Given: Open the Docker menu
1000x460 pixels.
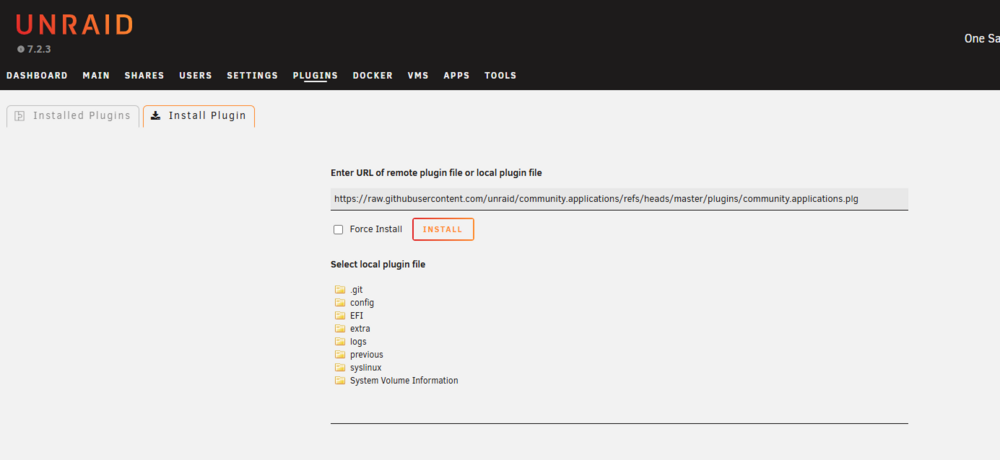Looking at the screenshot, I should click(x=372, y=75).
